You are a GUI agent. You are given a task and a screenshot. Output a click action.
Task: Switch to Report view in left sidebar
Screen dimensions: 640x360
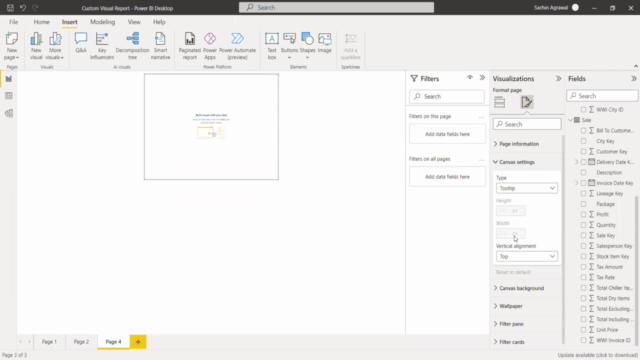coord(9,79)
